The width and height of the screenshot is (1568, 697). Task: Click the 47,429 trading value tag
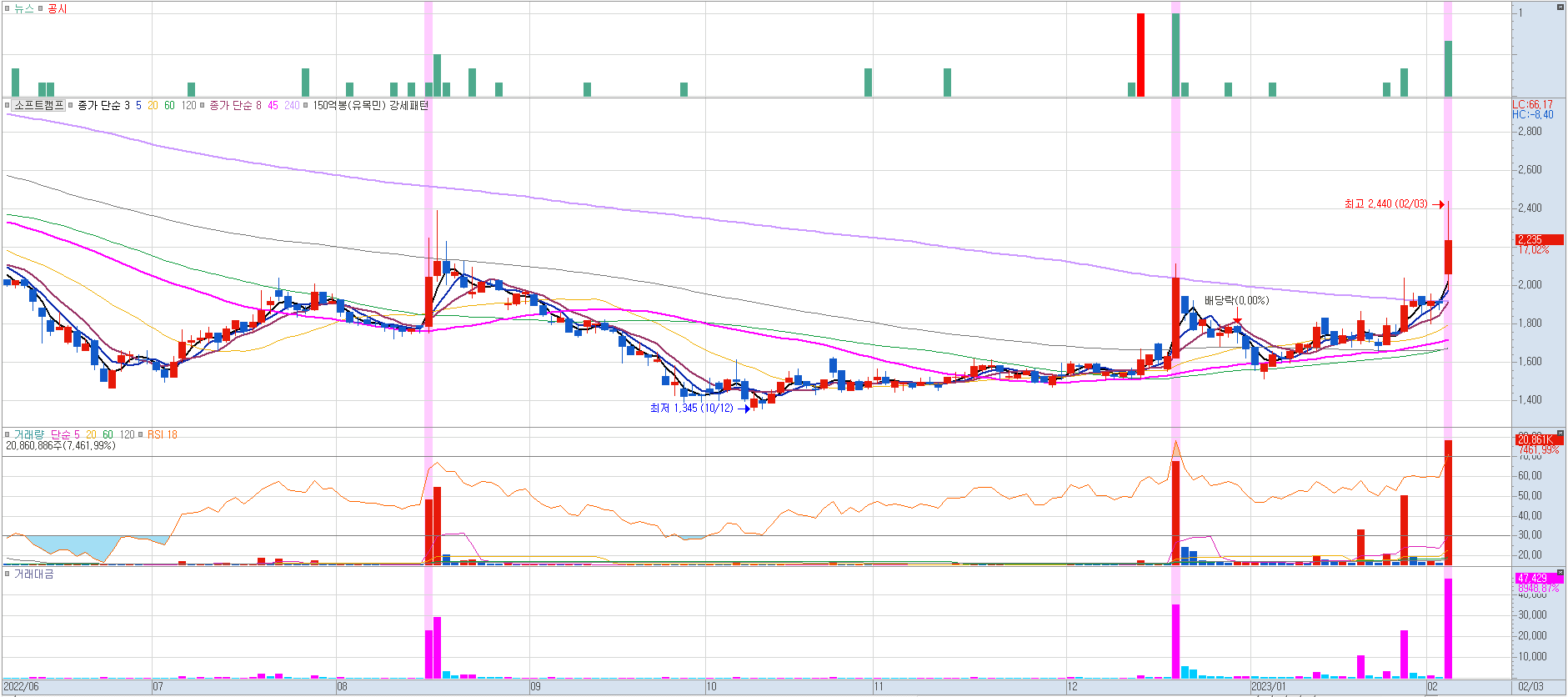click(1539, 578)
